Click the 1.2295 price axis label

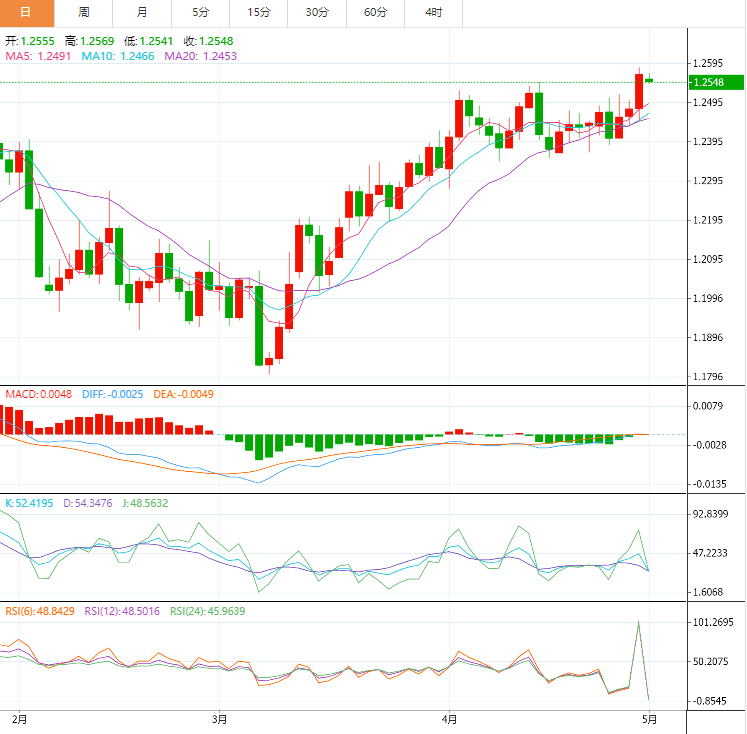(707, 181)
